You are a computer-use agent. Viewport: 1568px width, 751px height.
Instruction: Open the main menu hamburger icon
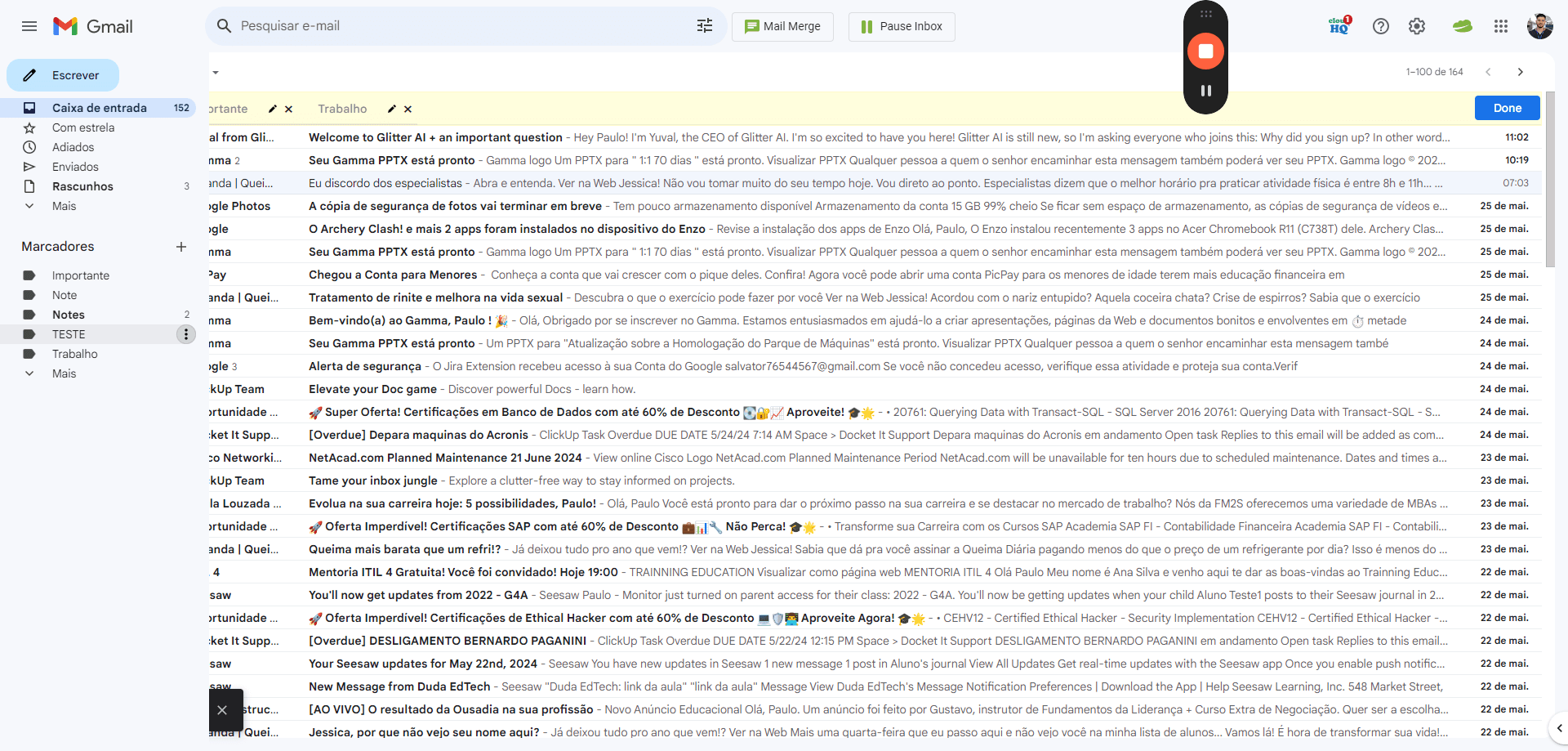coord(29,26)
